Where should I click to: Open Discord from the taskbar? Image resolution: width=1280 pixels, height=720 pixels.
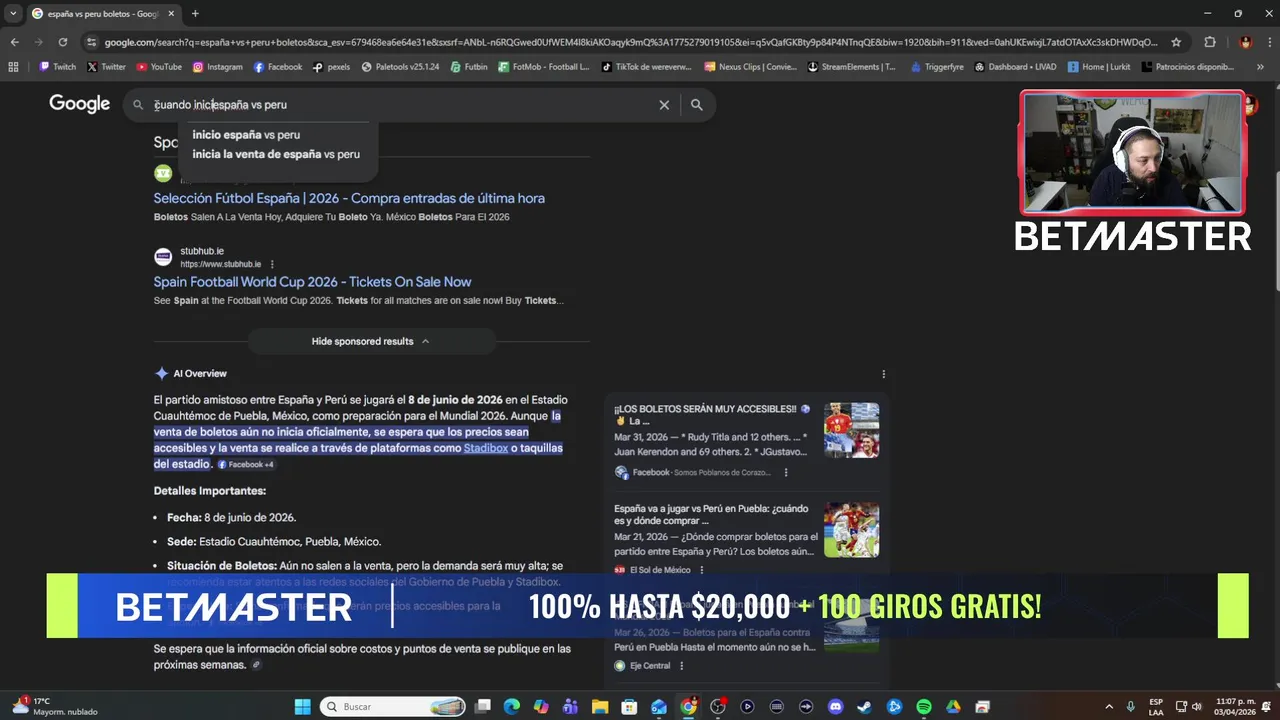point(836,707)
